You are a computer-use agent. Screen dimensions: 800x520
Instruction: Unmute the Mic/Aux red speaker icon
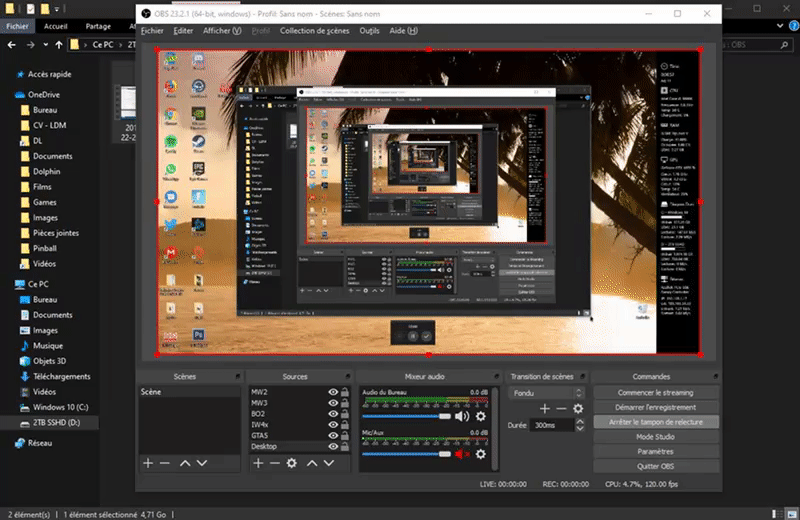pyautogui.click(x=462, y=455)
